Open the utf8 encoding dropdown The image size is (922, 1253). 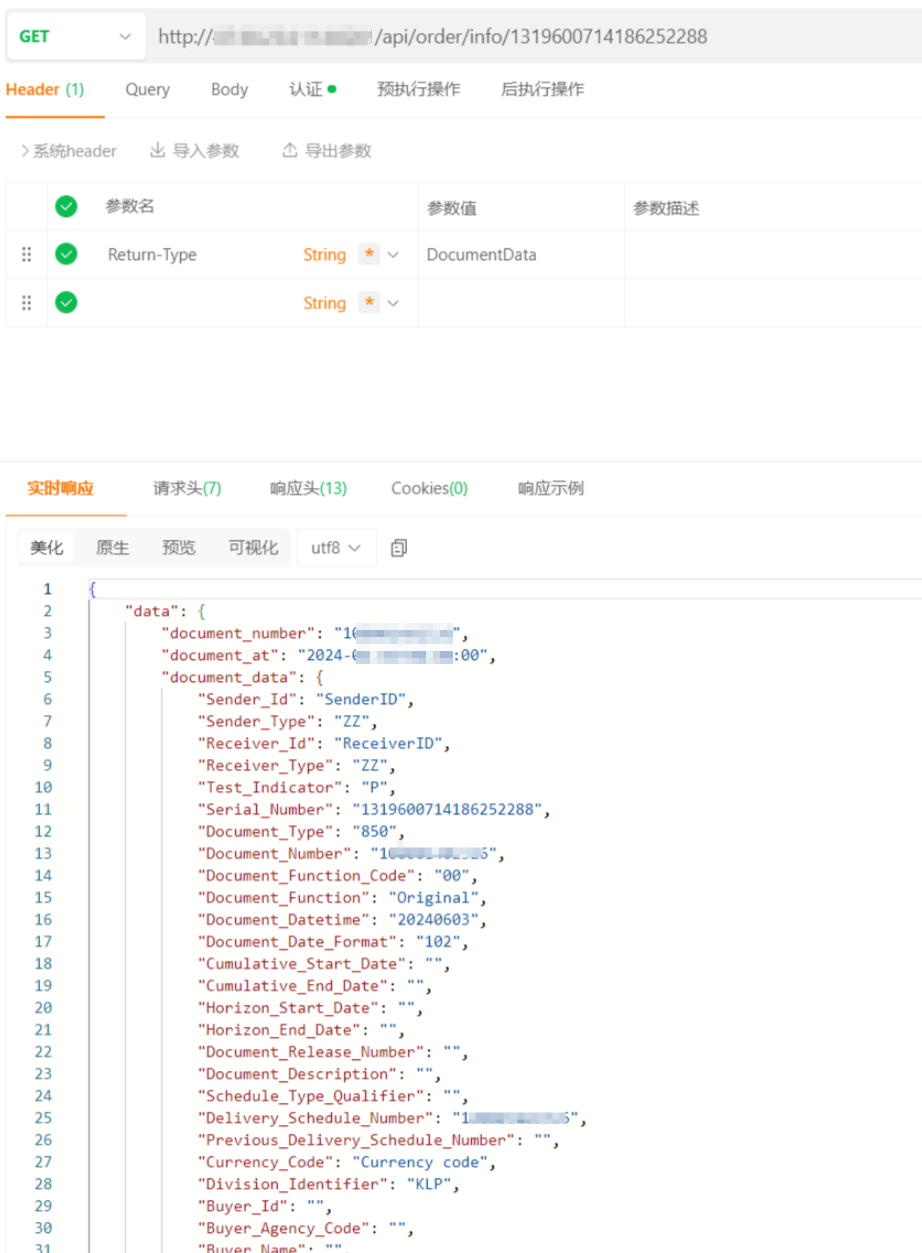pyautogui.click(x=336, y=548)
